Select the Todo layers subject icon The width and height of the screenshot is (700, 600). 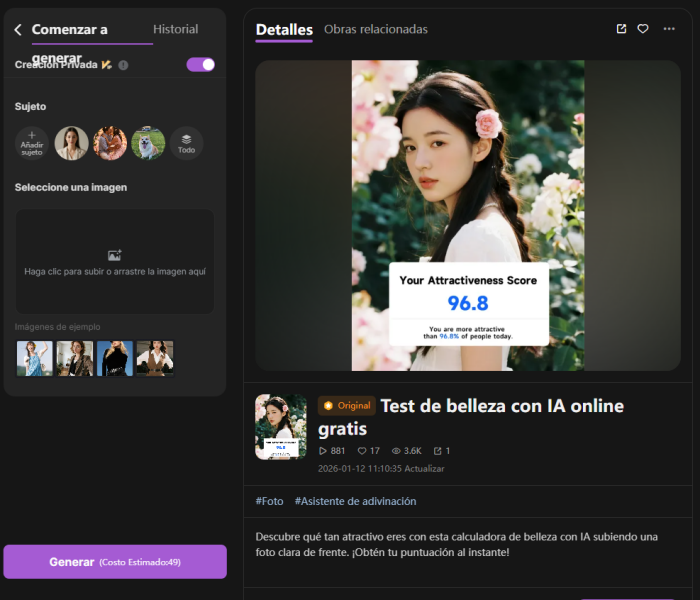click(186, 143)
